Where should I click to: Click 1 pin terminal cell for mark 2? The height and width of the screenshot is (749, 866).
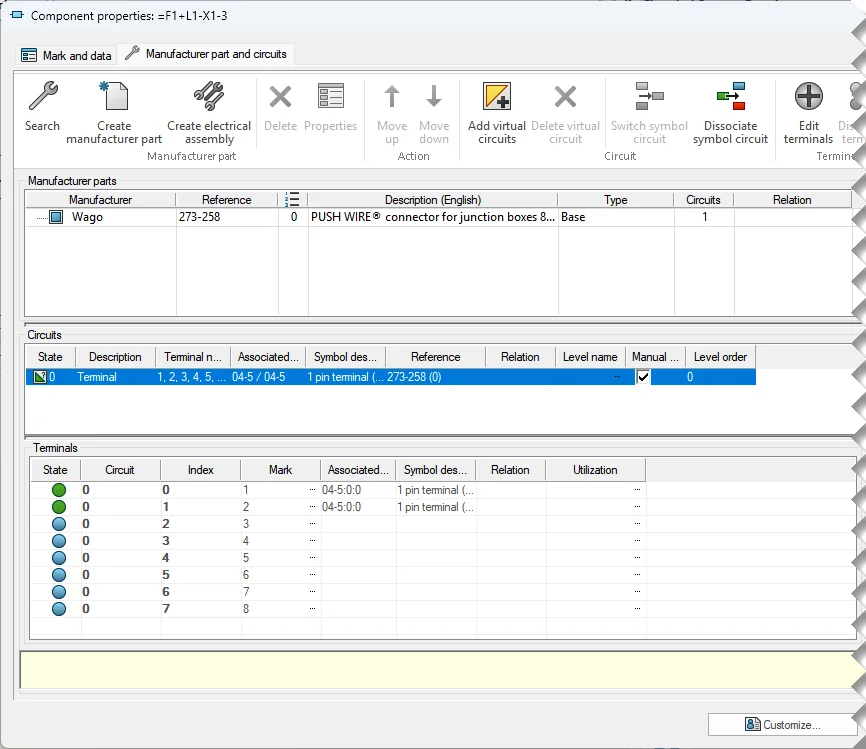coord(435,507)
